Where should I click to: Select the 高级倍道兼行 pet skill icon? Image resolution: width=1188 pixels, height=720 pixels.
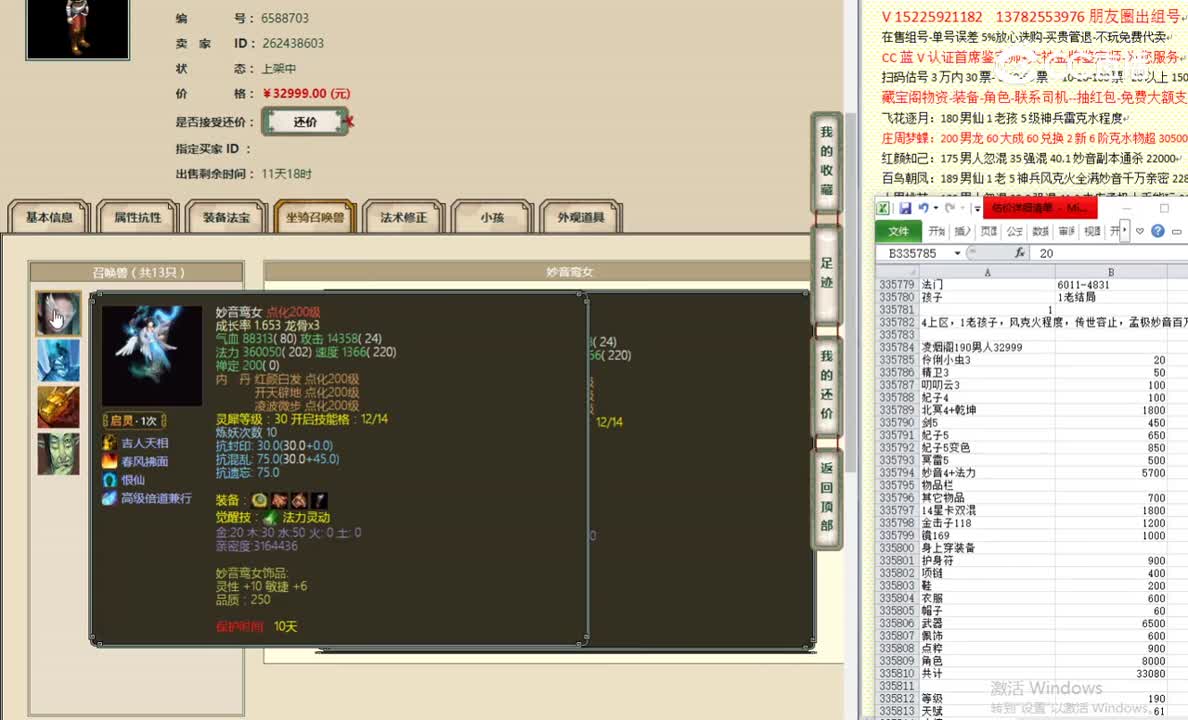pyautogui.click(x=108, y=499)
